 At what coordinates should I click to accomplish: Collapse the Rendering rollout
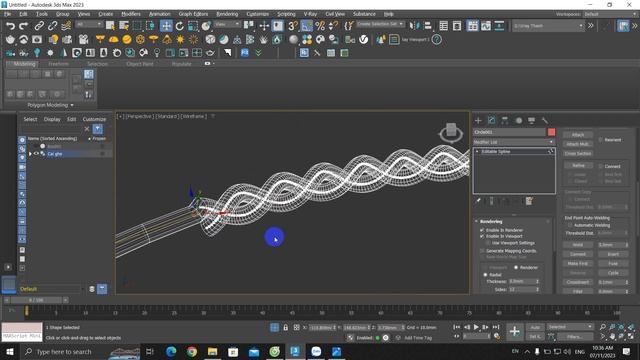point(491,221)
